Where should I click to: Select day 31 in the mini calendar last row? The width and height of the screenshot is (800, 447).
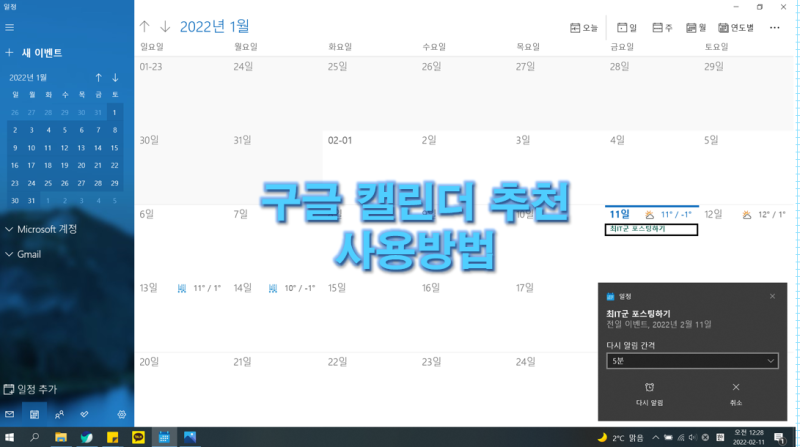click(x=31, y=201)
